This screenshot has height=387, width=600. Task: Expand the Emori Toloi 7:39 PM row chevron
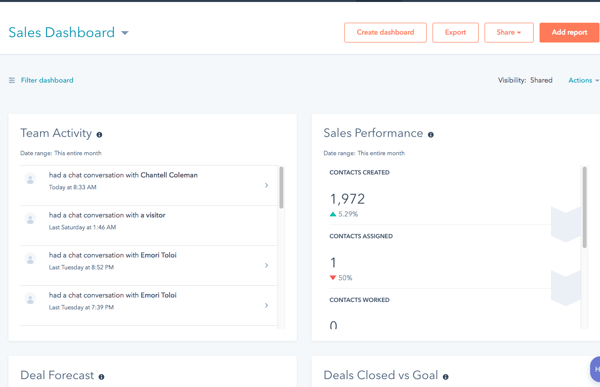click(266, 305)
